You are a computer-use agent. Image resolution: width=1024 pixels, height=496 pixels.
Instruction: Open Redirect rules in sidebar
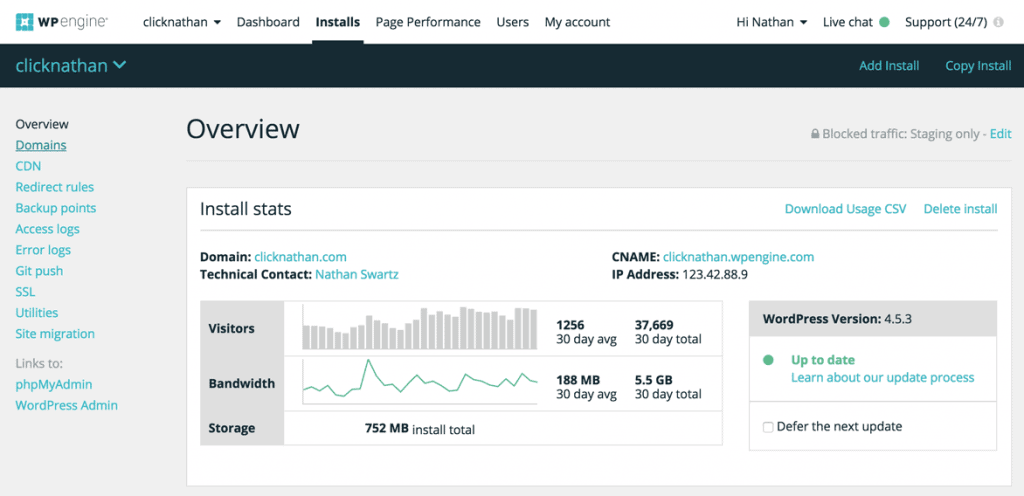[x=55, y=187]
